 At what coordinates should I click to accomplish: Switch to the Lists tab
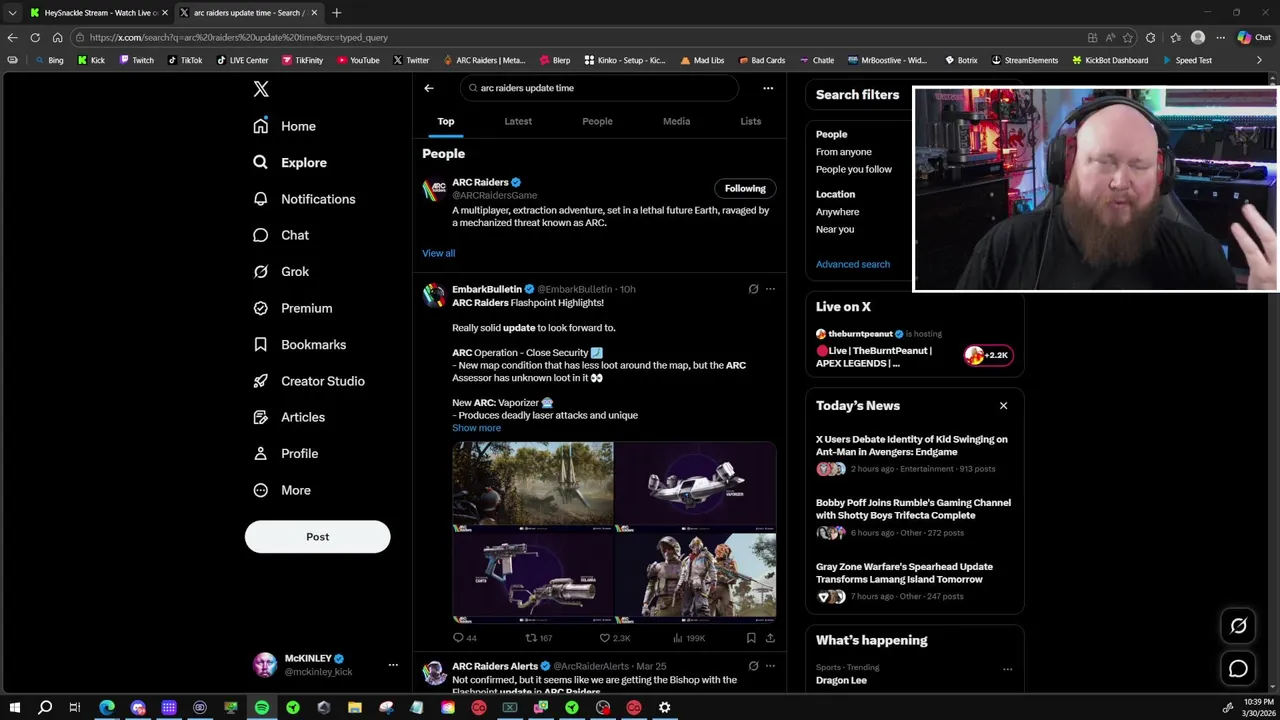tap(750, 121)
